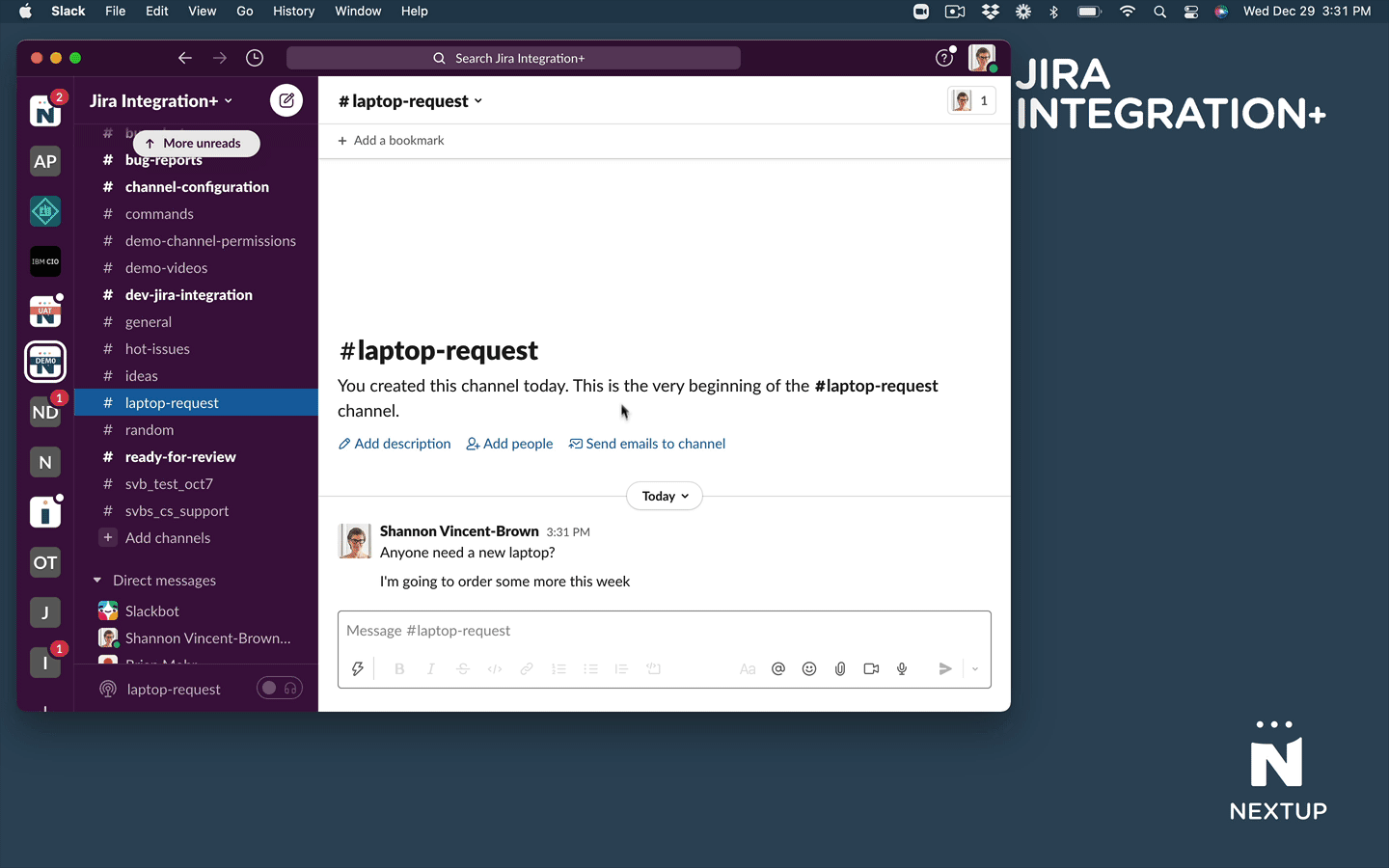The width and height of the screenshot is (1389, 868).
Task: Open the shortcuts lightning bolt icon
Action: (x=358, y=668)
